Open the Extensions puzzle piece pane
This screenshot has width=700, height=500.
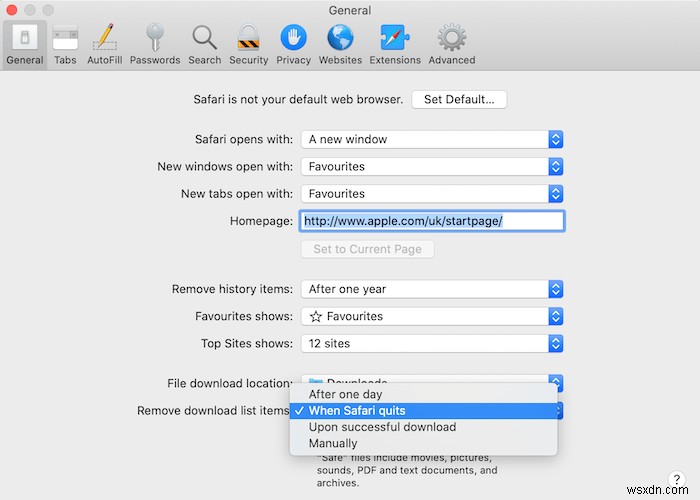(x=395, y=45)
